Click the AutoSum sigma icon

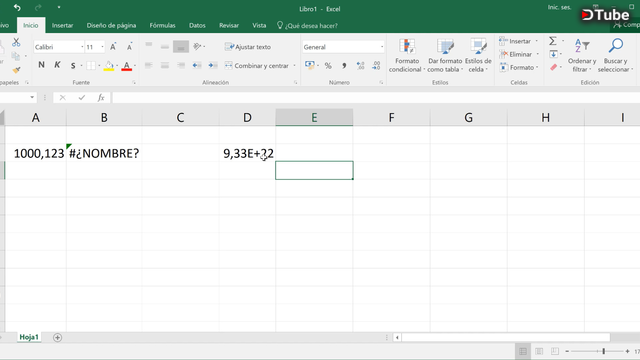click(553, 41)
